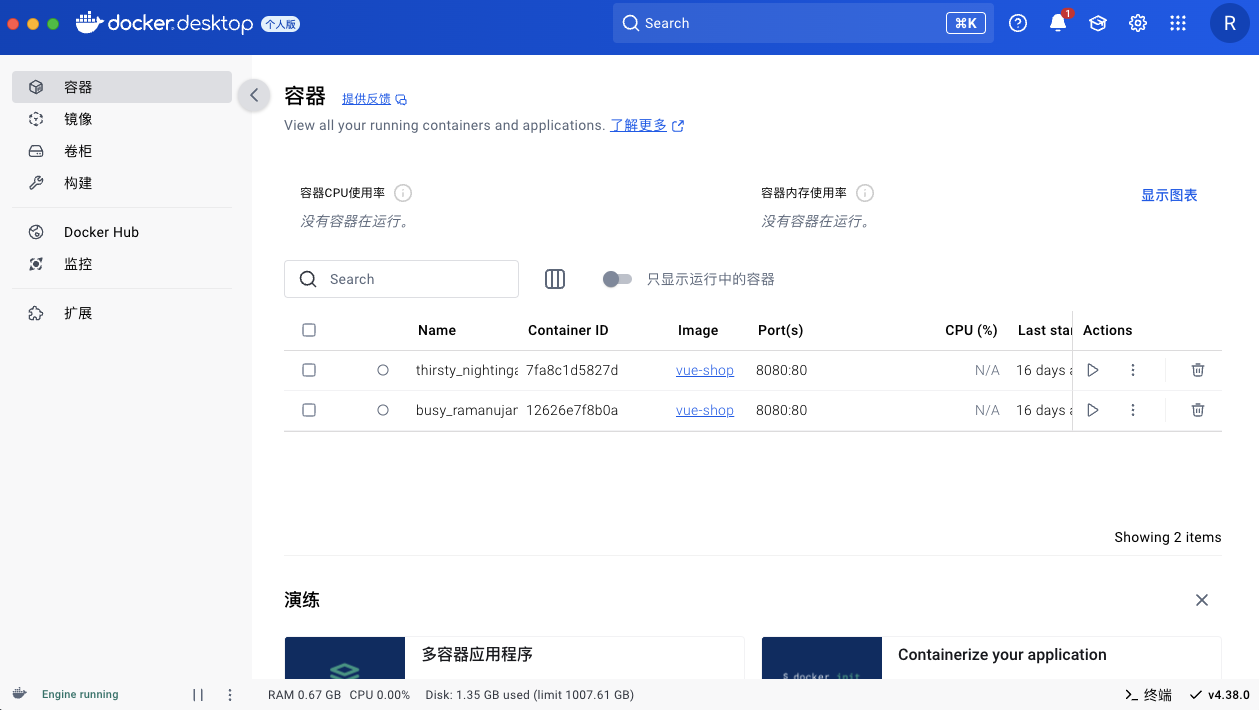Click the help question mark icon
Viewport: 1259px width, 710px height.
point(1018,24)
